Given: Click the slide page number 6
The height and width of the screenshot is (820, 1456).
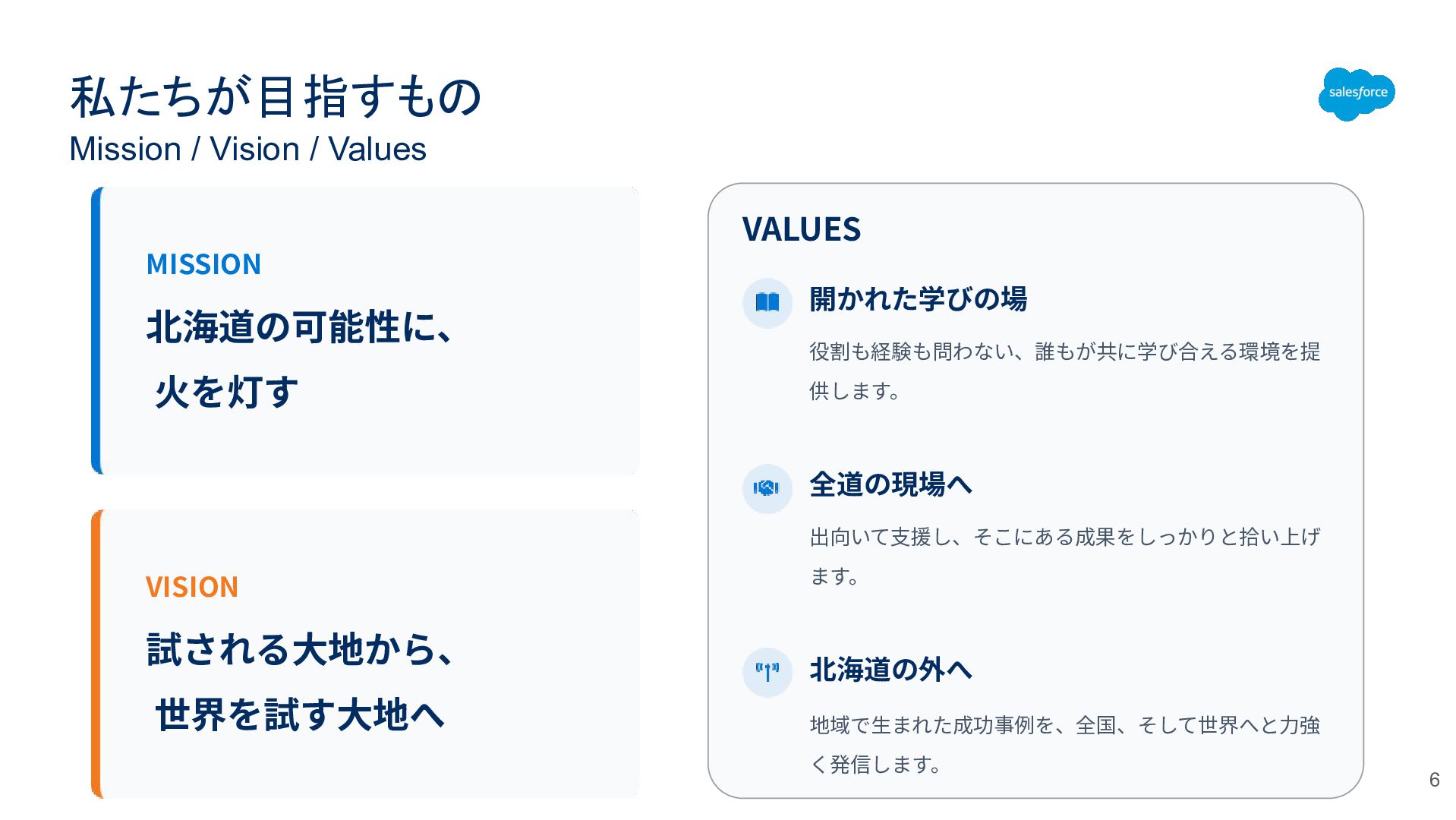Looking at the screenshot, I should pyautogui.click(x=1434, y=780).
